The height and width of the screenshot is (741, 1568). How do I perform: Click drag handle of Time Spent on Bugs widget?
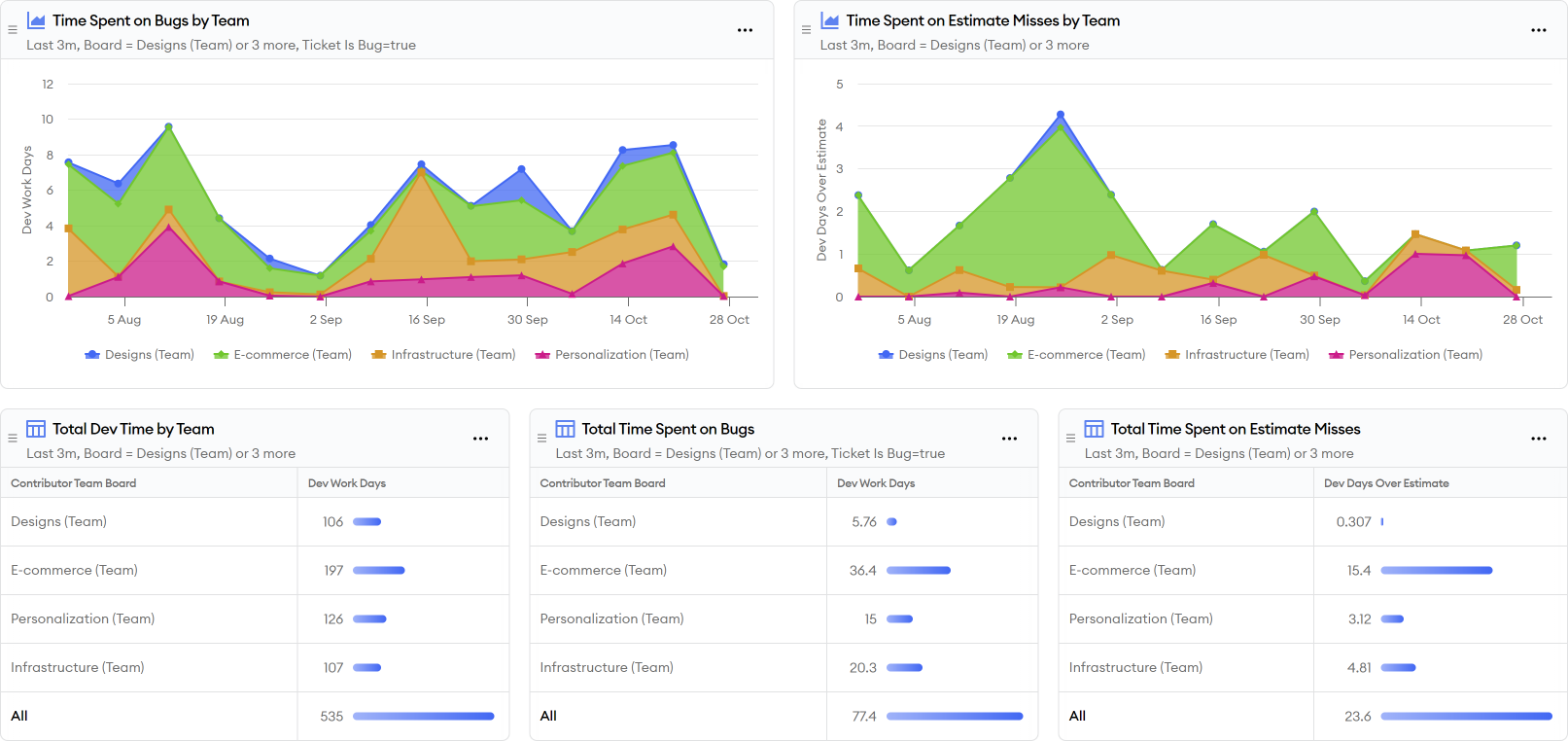(x=13, y=30)
